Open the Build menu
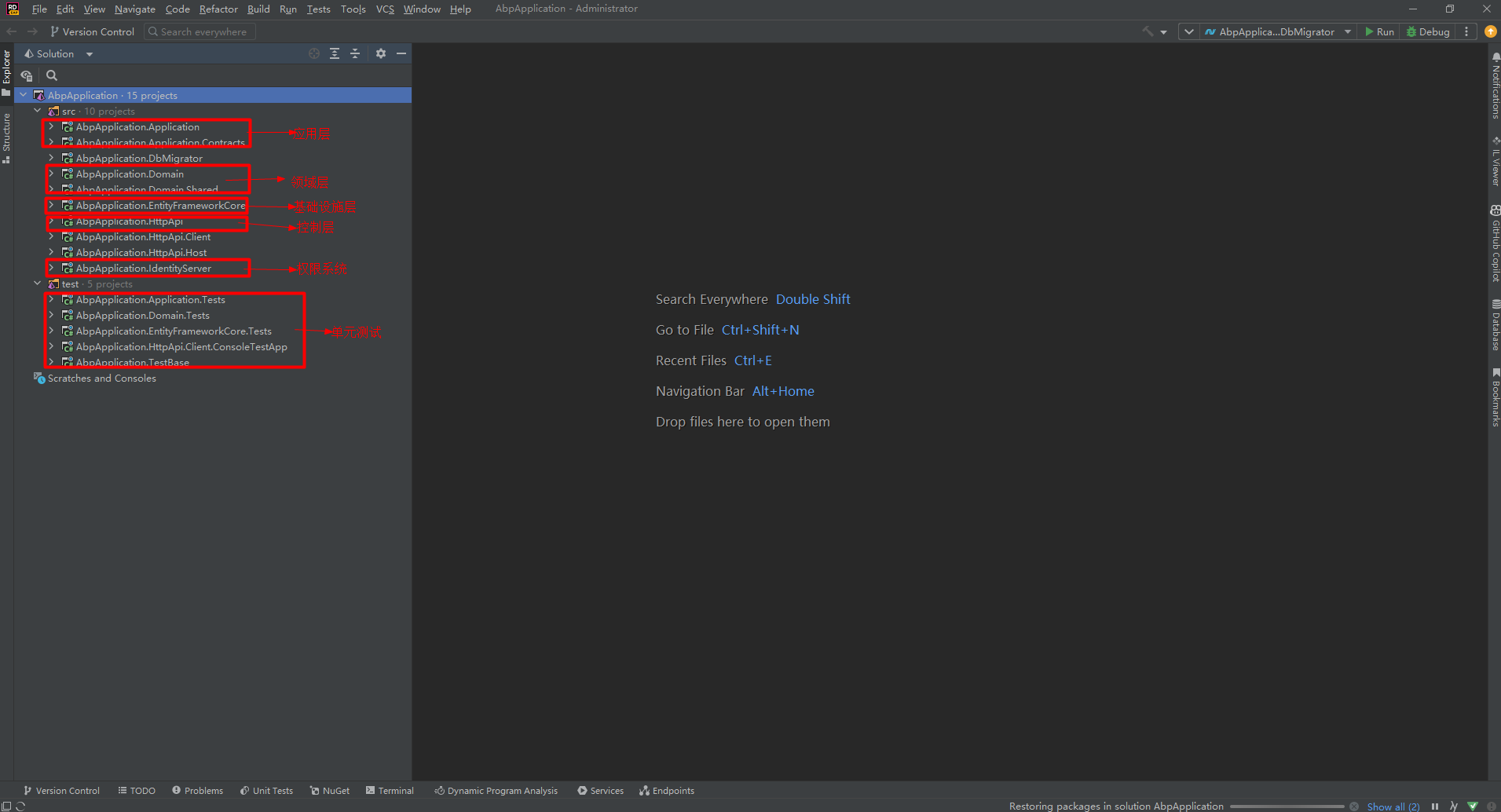This screenshot has height=812, width=1501. click(x=258, y=9)
